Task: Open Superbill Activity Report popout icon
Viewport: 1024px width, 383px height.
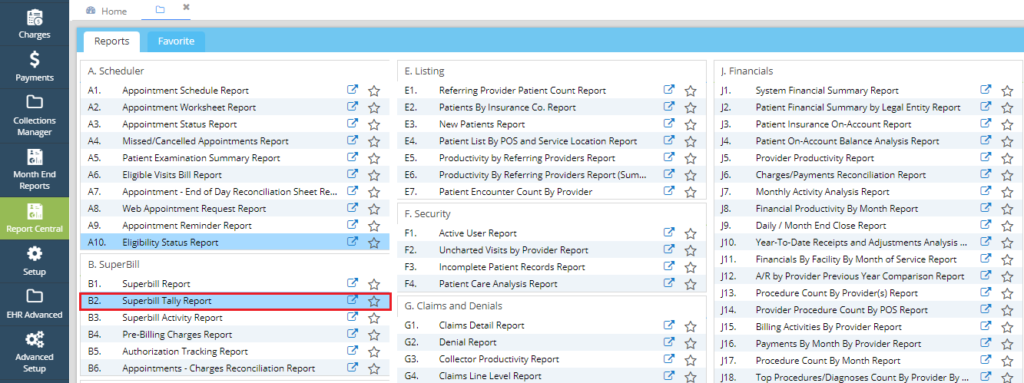Action: (352, 317)
